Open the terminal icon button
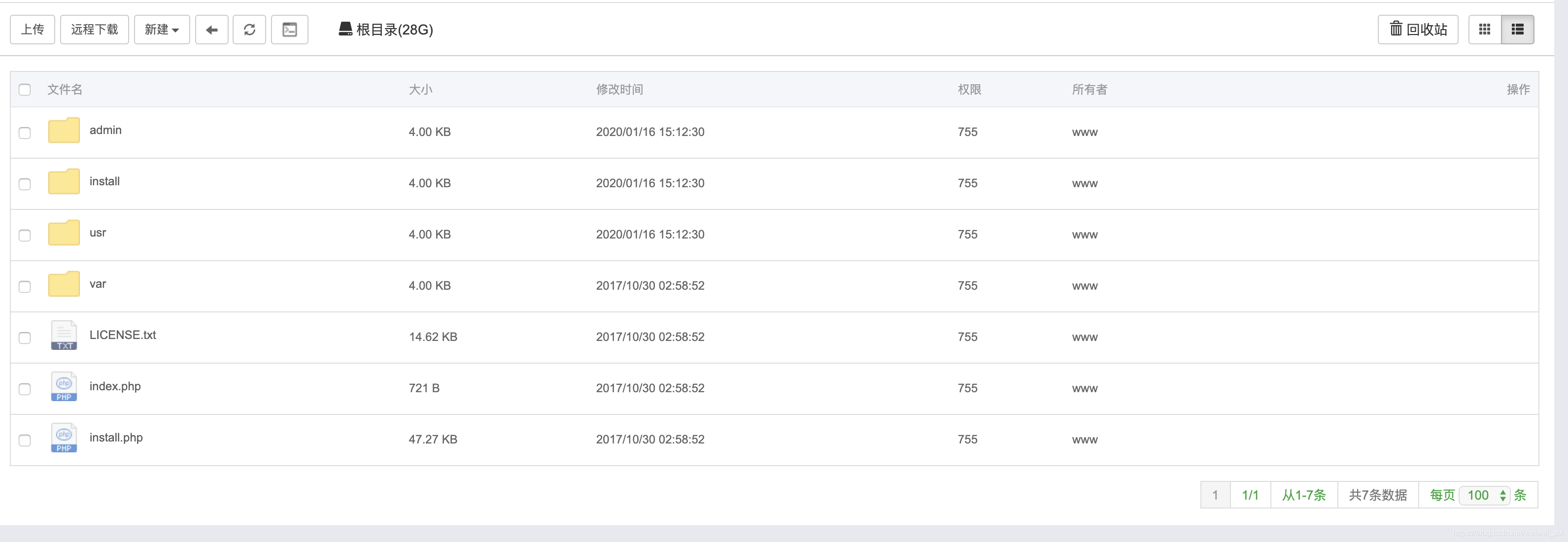The height and width of the screenshot is (542, 1568). coord(290,30)
